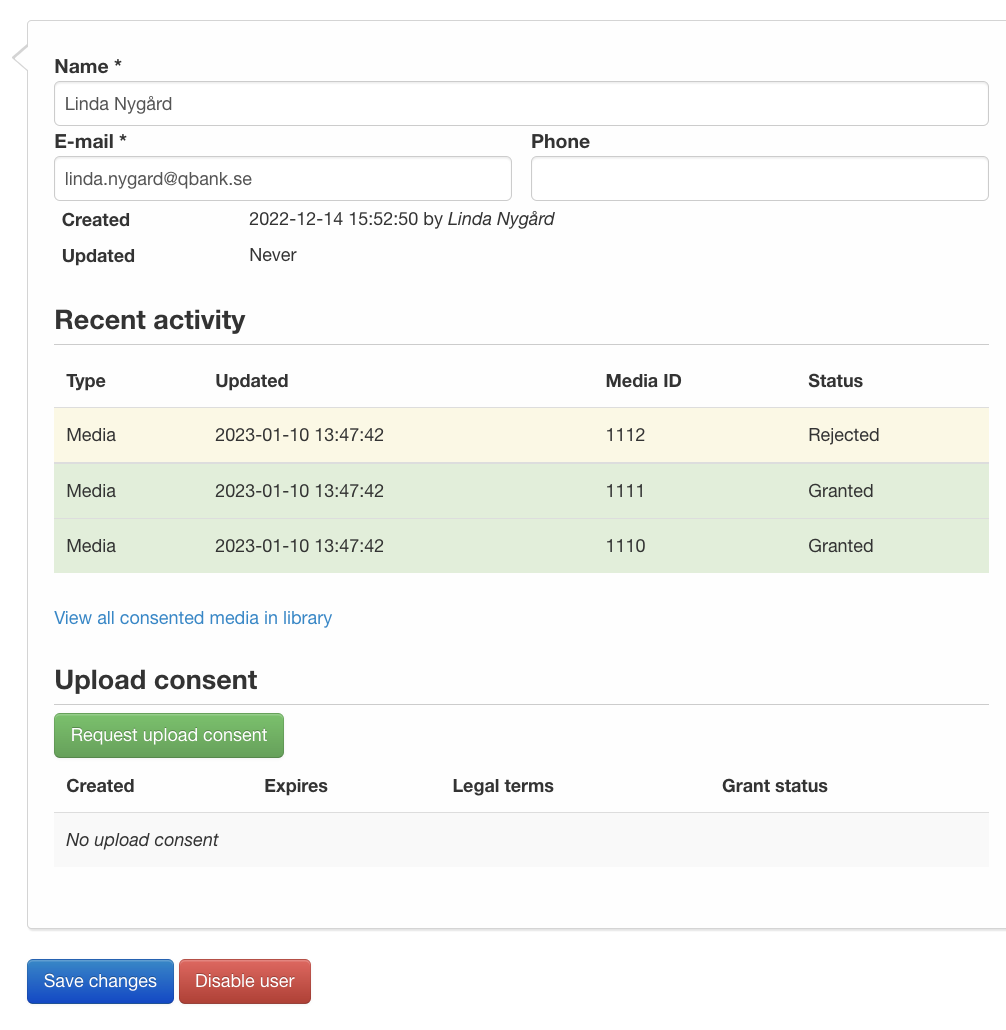1006x1030 pixels.
Task: Click Request upload consent
Action: coord(168,735)
